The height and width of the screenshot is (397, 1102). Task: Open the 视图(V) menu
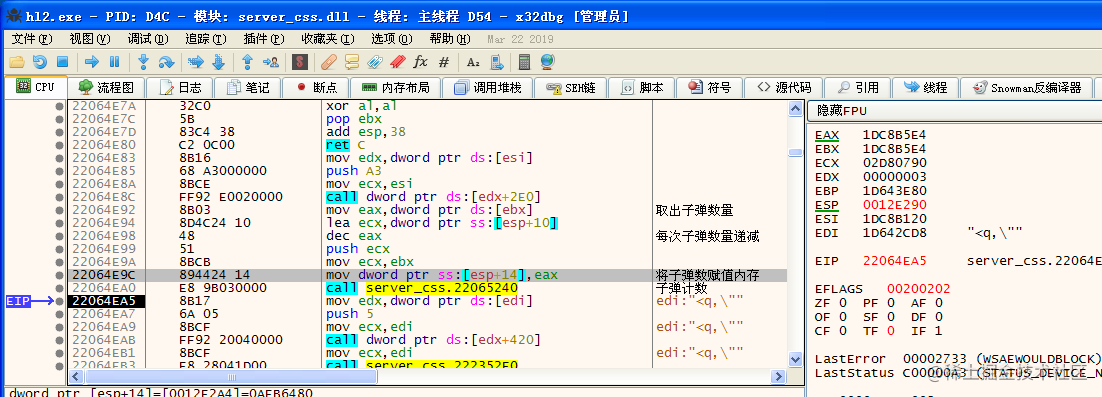coord(90,39)
